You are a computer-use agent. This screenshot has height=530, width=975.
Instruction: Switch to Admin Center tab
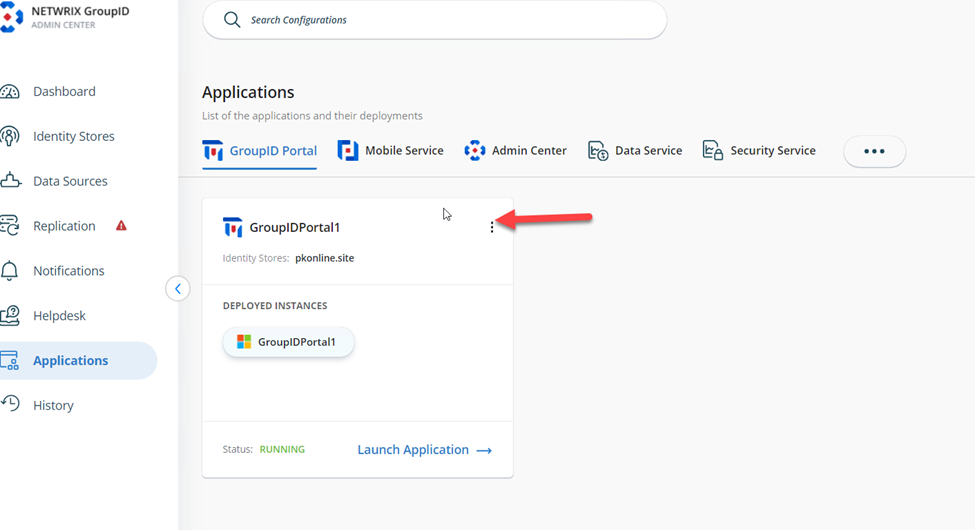click(x=515, y=151)
